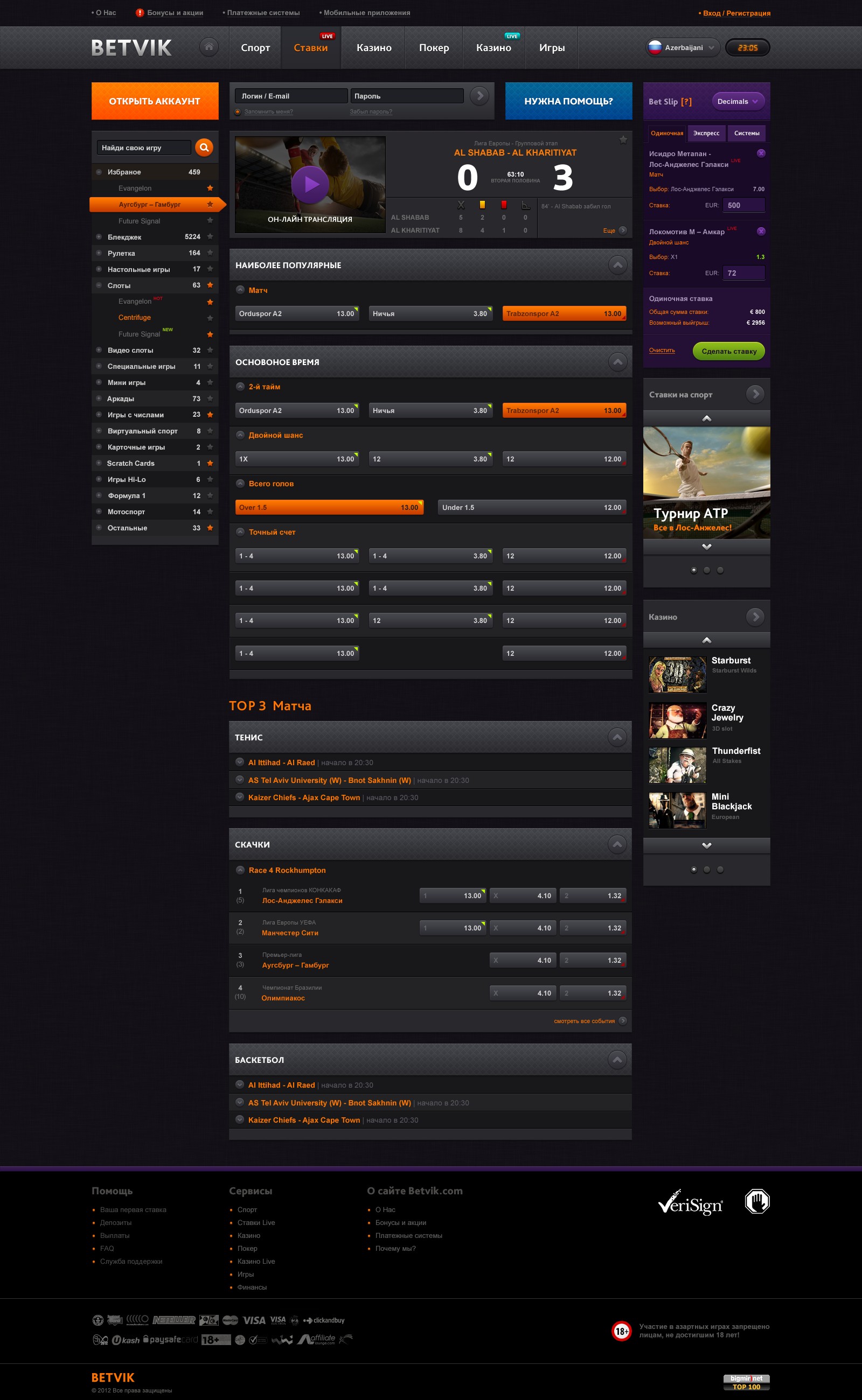Play the online broadcast video
This screenshot has width=862, height=1400.
(x=310, y=184)
